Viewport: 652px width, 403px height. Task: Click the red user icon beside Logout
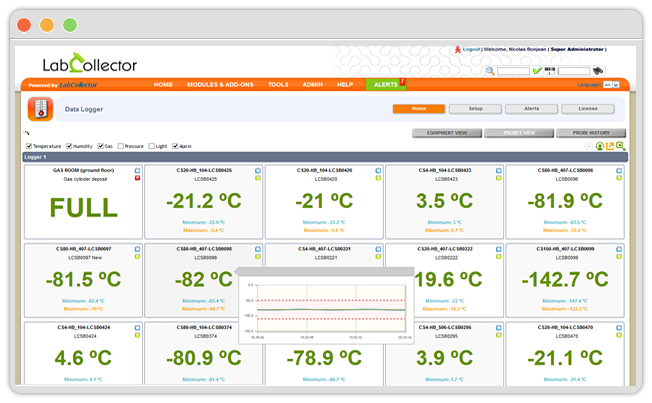coord(457,49)
